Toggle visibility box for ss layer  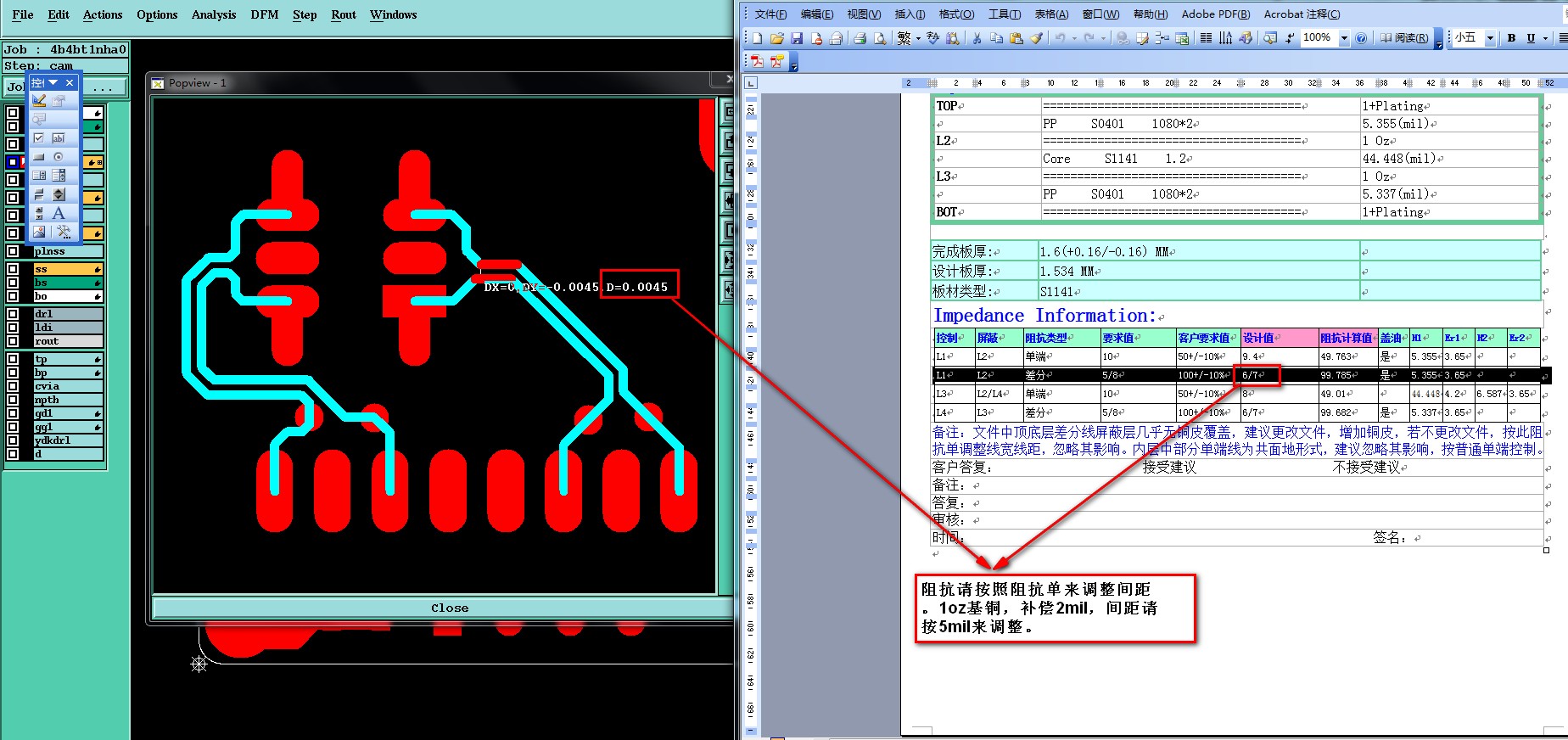click(x=13, y=269)
